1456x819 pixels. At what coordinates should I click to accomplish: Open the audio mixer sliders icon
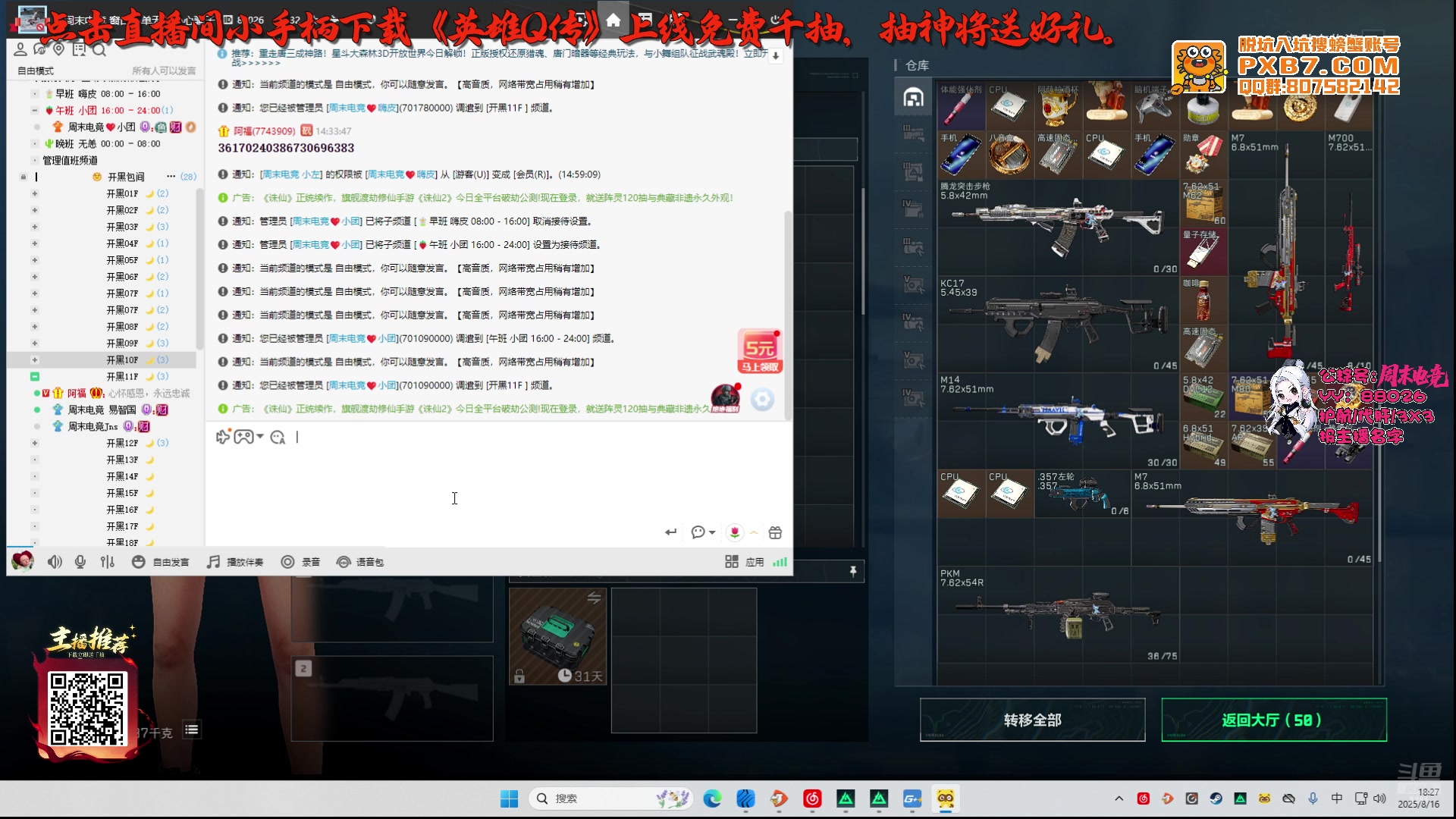click(x=108, y=562)
